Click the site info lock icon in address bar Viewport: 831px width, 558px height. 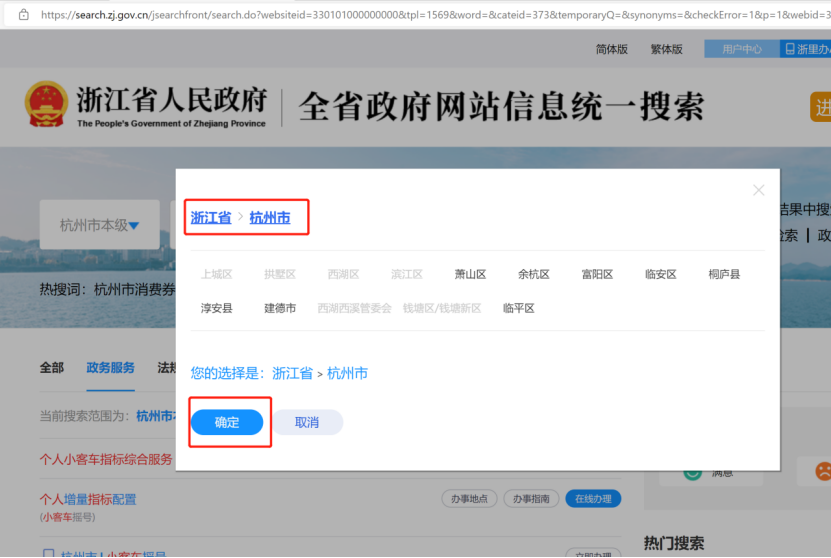point(23,15)
